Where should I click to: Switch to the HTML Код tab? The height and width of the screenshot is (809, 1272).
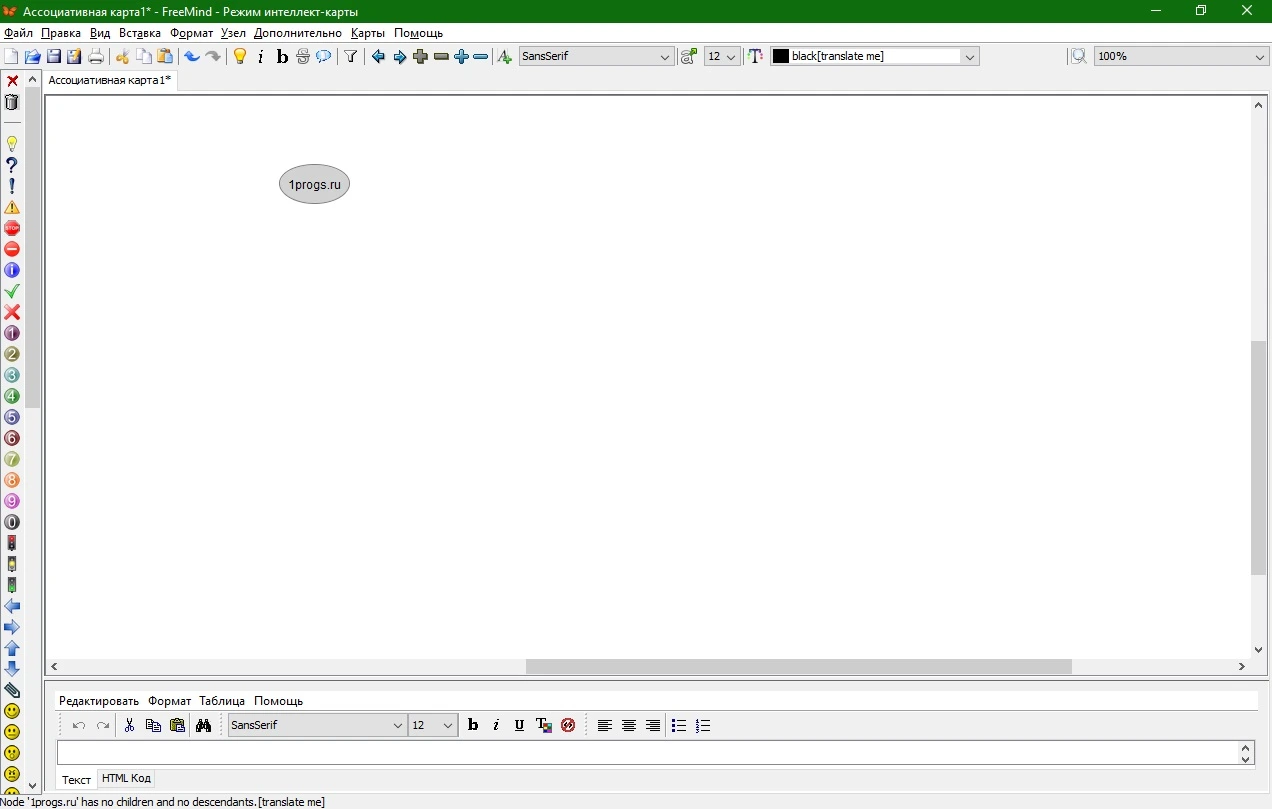[126, 778]
